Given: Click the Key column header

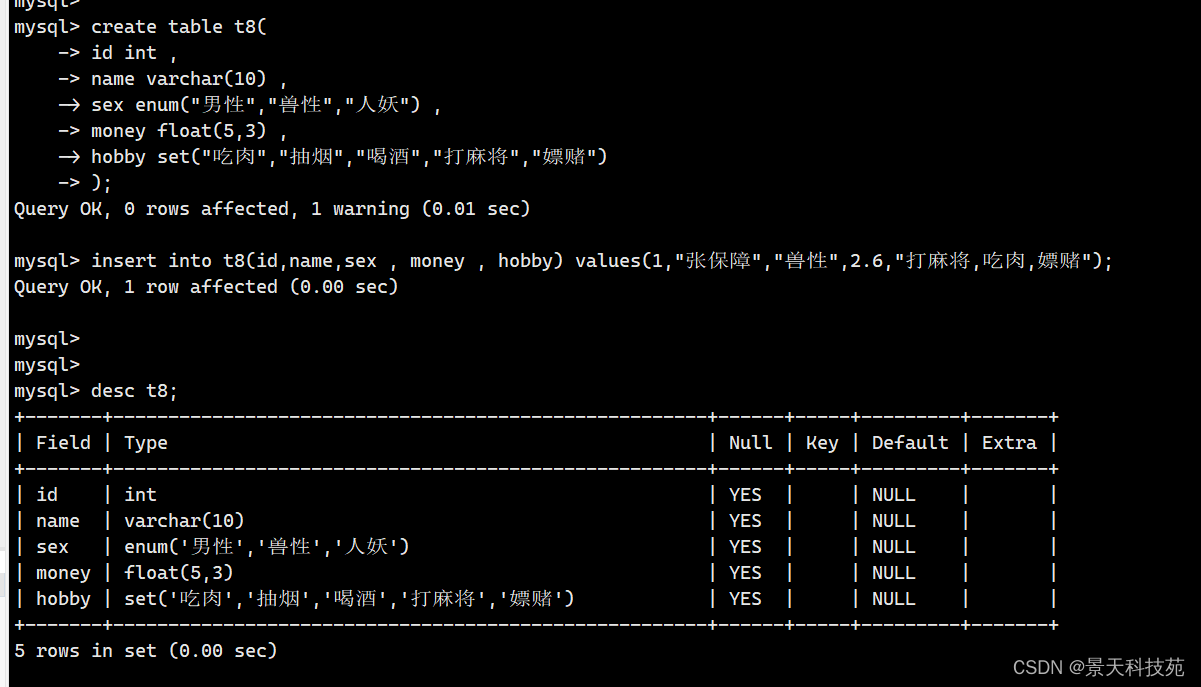Looking at the screenshot, I should (822, 443).
